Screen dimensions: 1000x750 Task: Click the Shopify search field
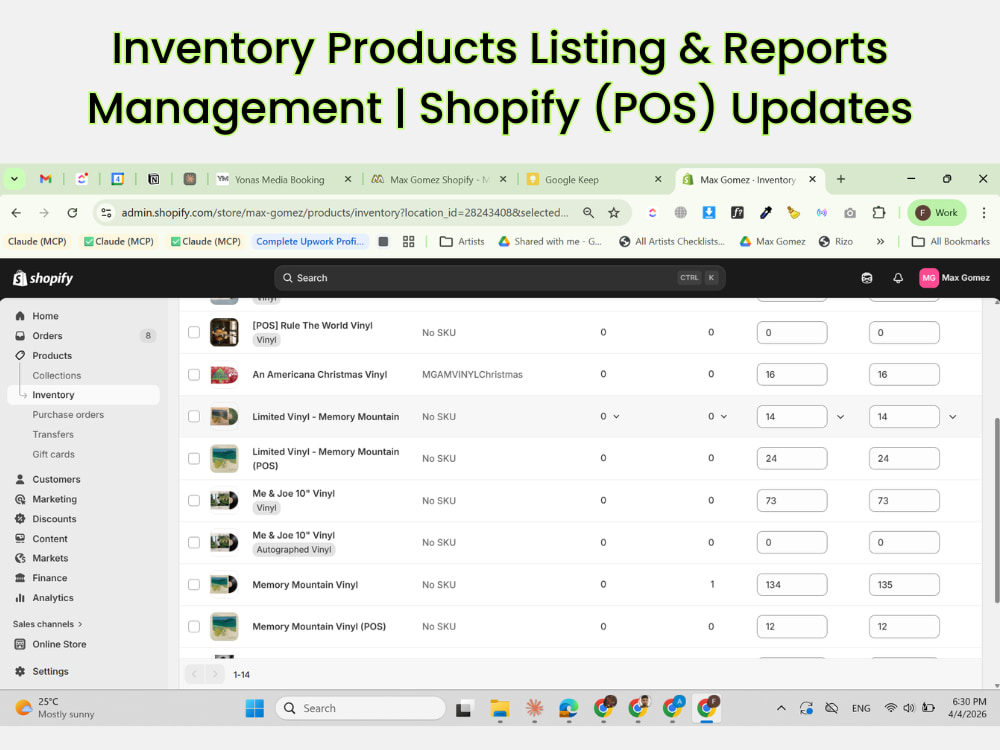[x=500, y=278]
